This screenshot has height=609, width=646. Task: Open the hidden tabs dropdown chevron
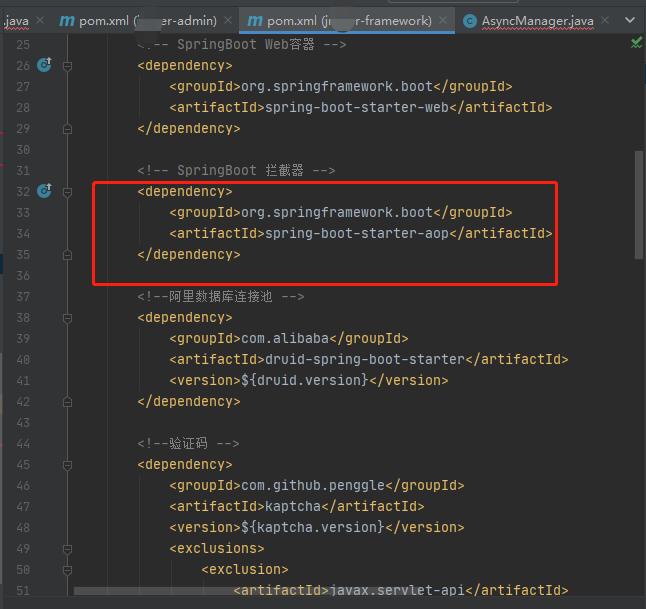pyautogui.click(x=630, y=20)
